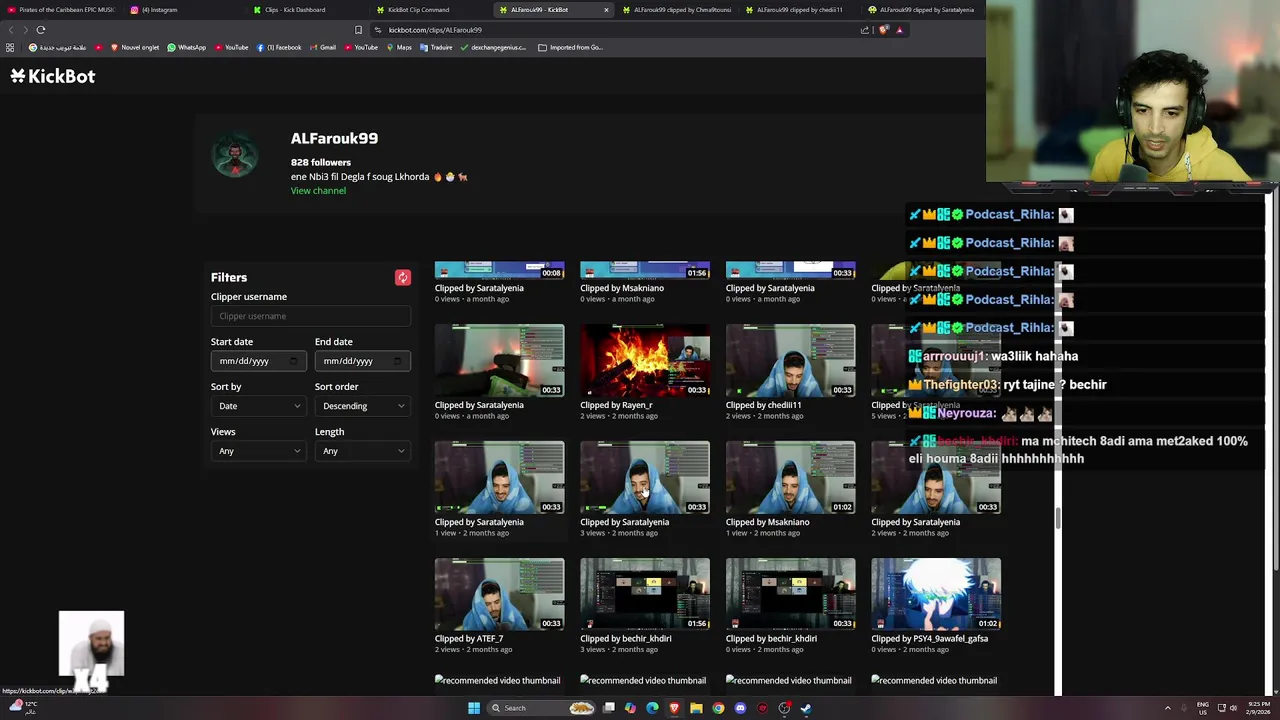This screenshot has width=1280, height=720.
Task: Open the volume and network tray icons
Action: pyautogui.click(x=1227, y=708)
